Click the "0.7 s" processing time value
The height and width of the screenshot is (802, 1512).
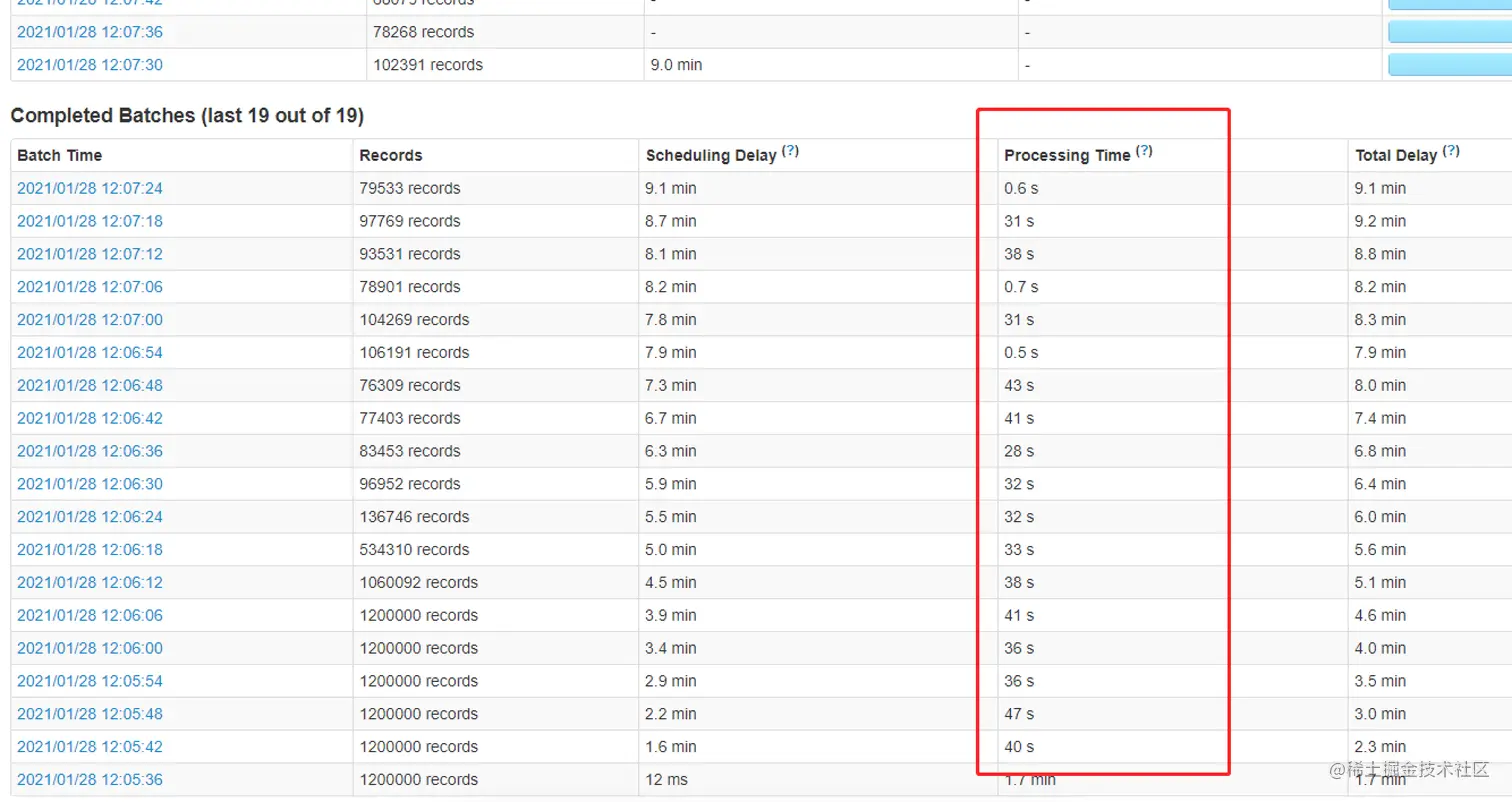click(x=1021, y=287)
